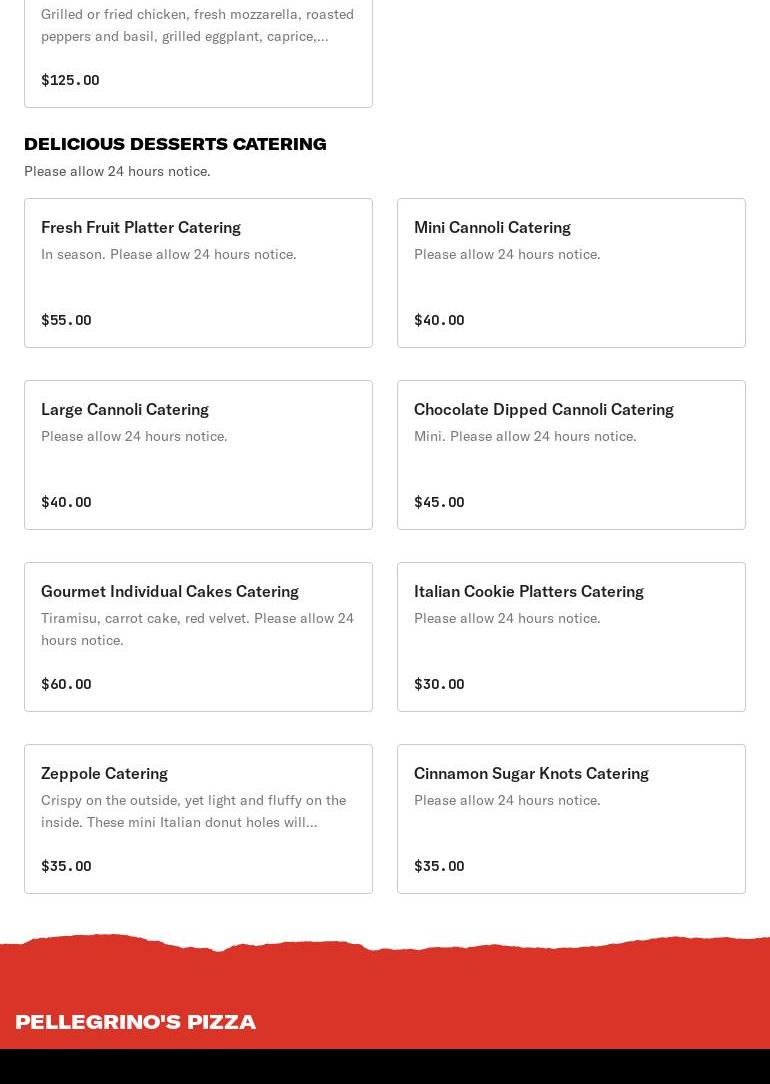Image resolution: width=770 pixels, height=1084 pixels.
Task: Click the "In season" fruit platter description
Action: (x=168, y=254)
